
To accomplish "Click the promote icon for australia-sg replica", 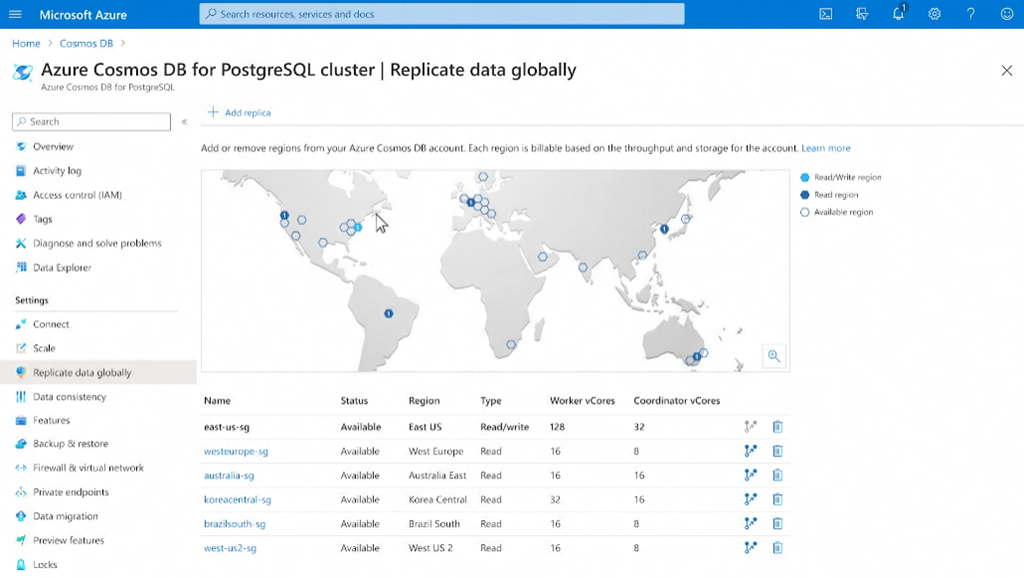I will 751,475.
